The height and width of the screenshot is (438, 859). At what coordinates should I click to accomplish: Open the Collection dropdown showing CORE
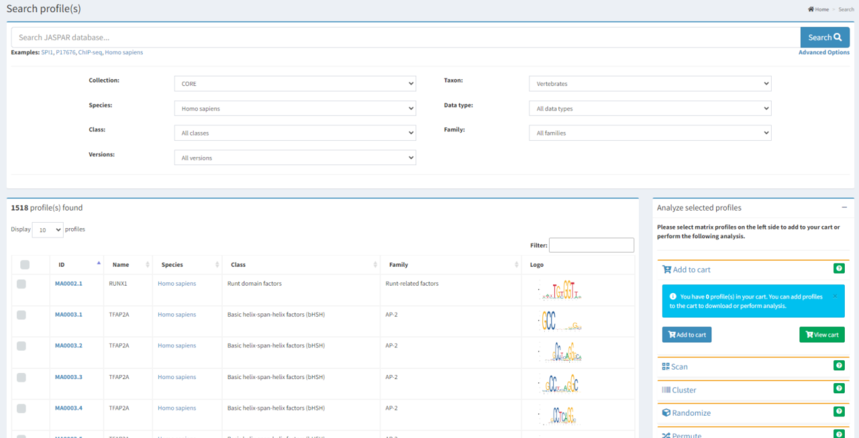click(295, 84)
